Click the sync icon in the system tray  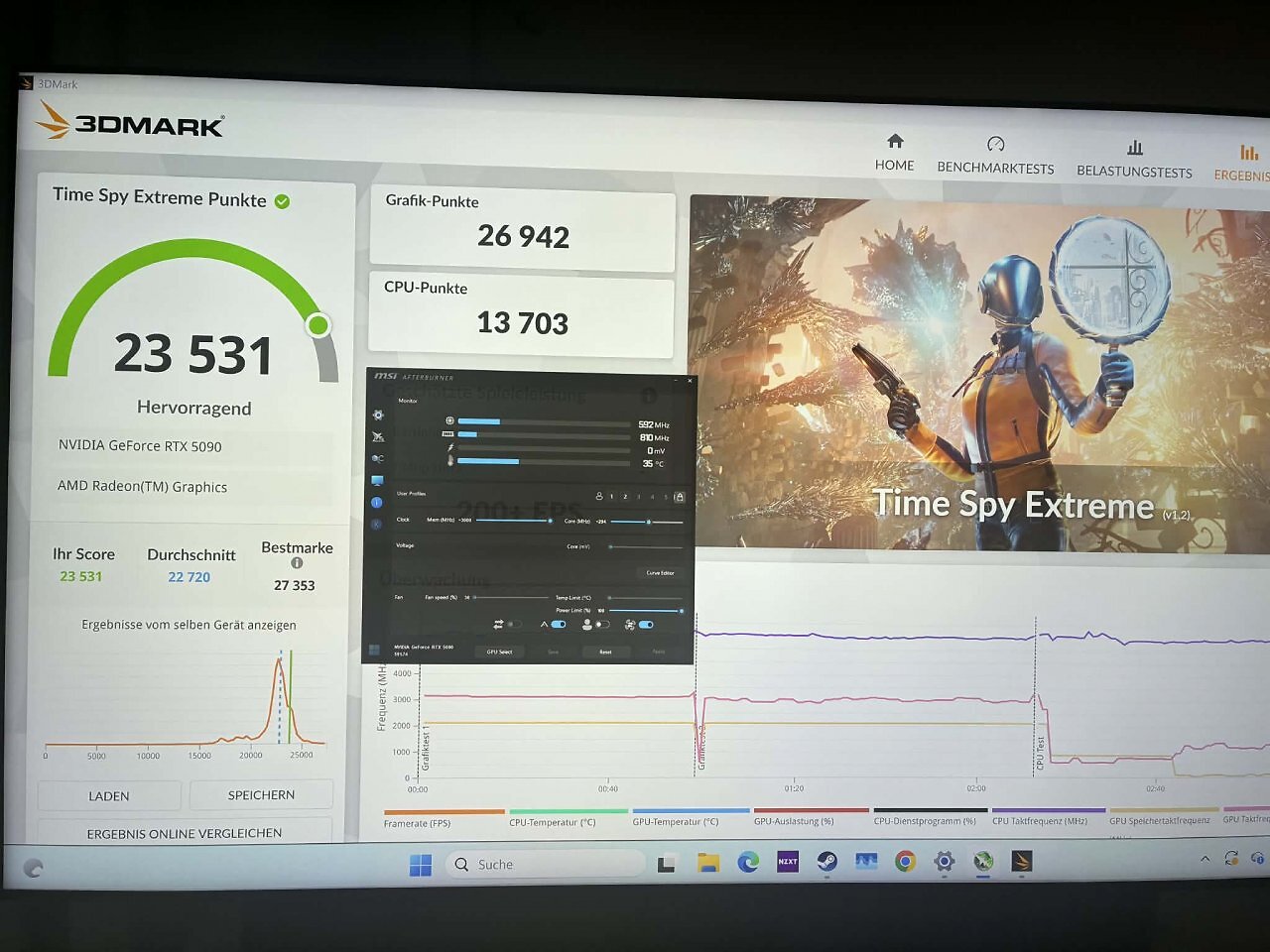[x=1231, y=858]
